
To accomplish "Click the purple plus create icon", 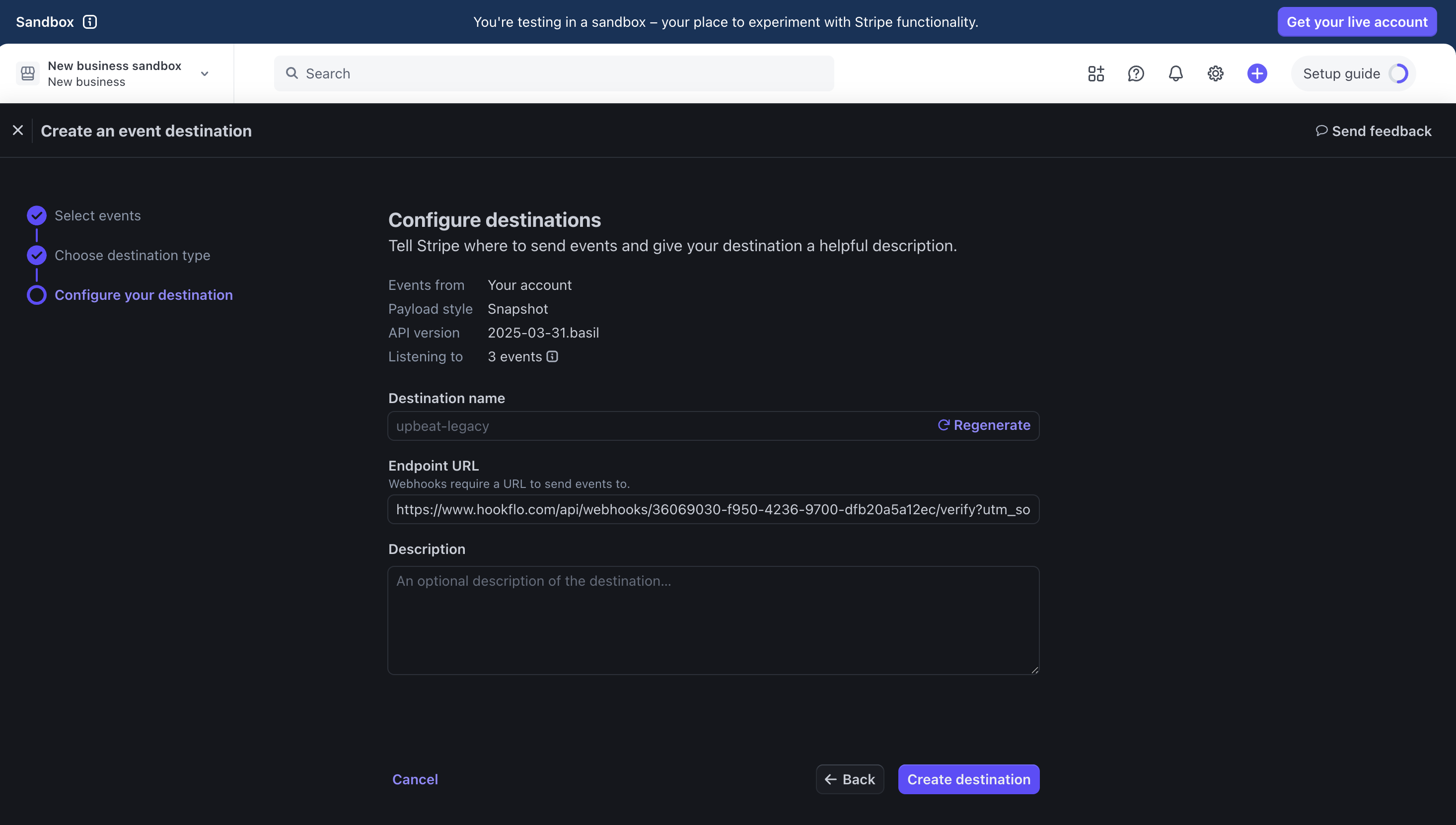I will pyautogui.click(x=1256, y=73).
